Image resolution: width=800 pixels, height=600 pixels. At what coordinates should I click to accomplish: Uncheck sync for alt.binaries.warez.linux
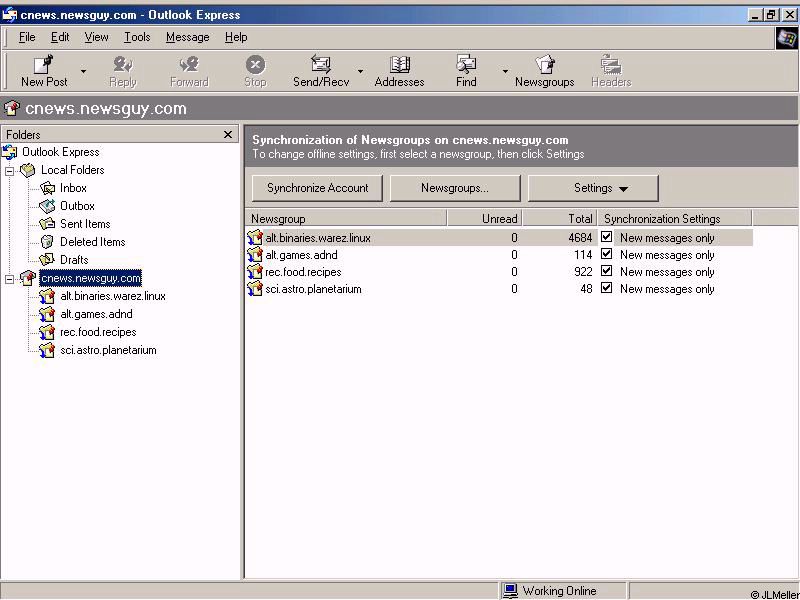pyautogui.click(x=606, y=237)
